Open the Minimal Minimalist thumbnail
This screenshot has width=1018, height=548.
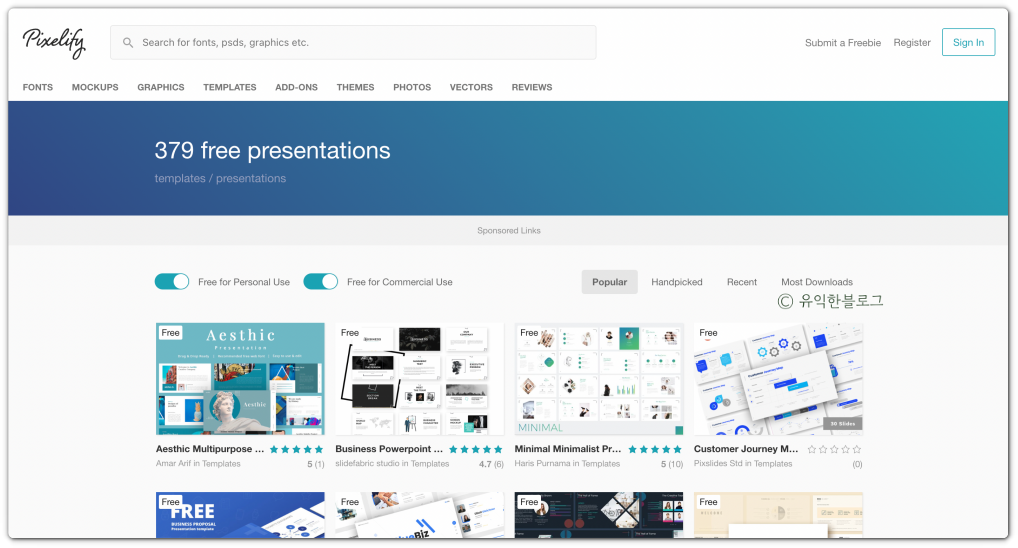click(599, 379)
